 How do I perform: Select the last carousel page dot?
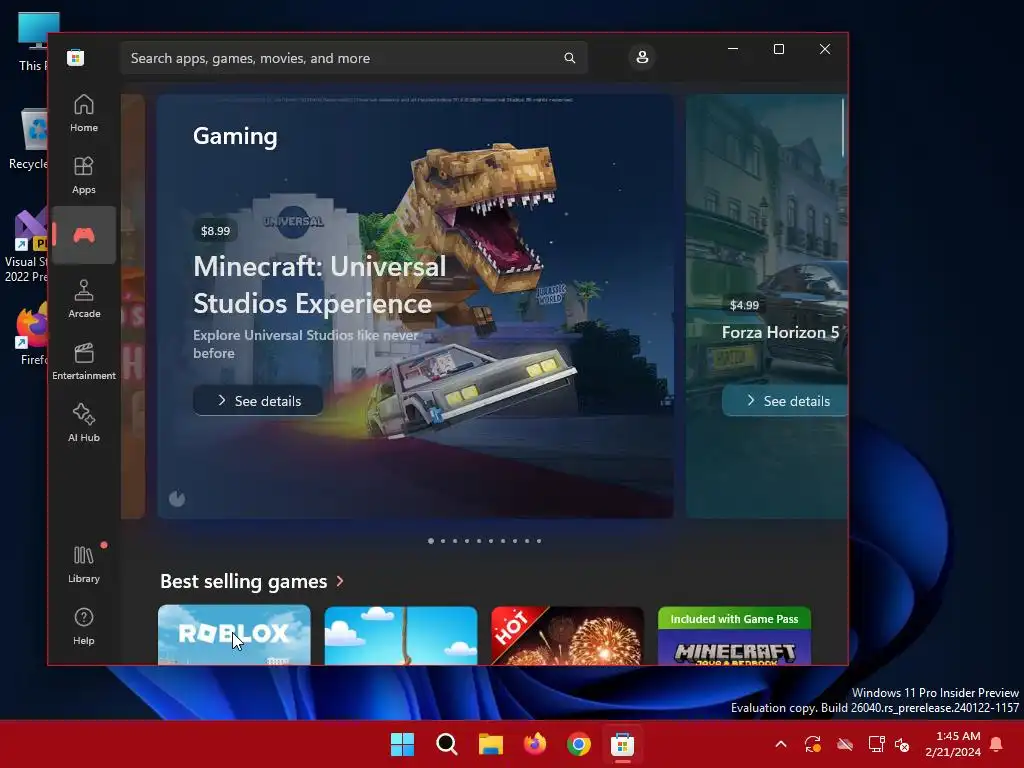click(x=539, y=541)
